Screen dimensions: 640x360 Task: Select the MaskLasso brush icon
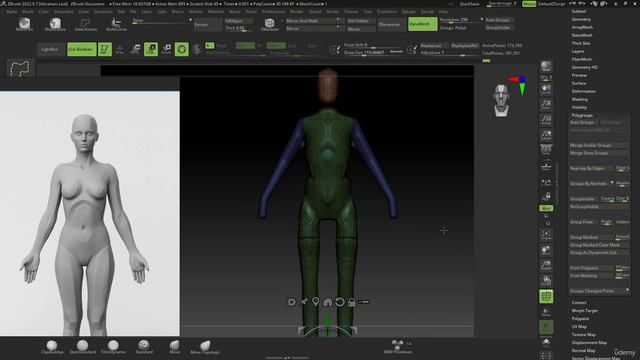click(55, 24)
